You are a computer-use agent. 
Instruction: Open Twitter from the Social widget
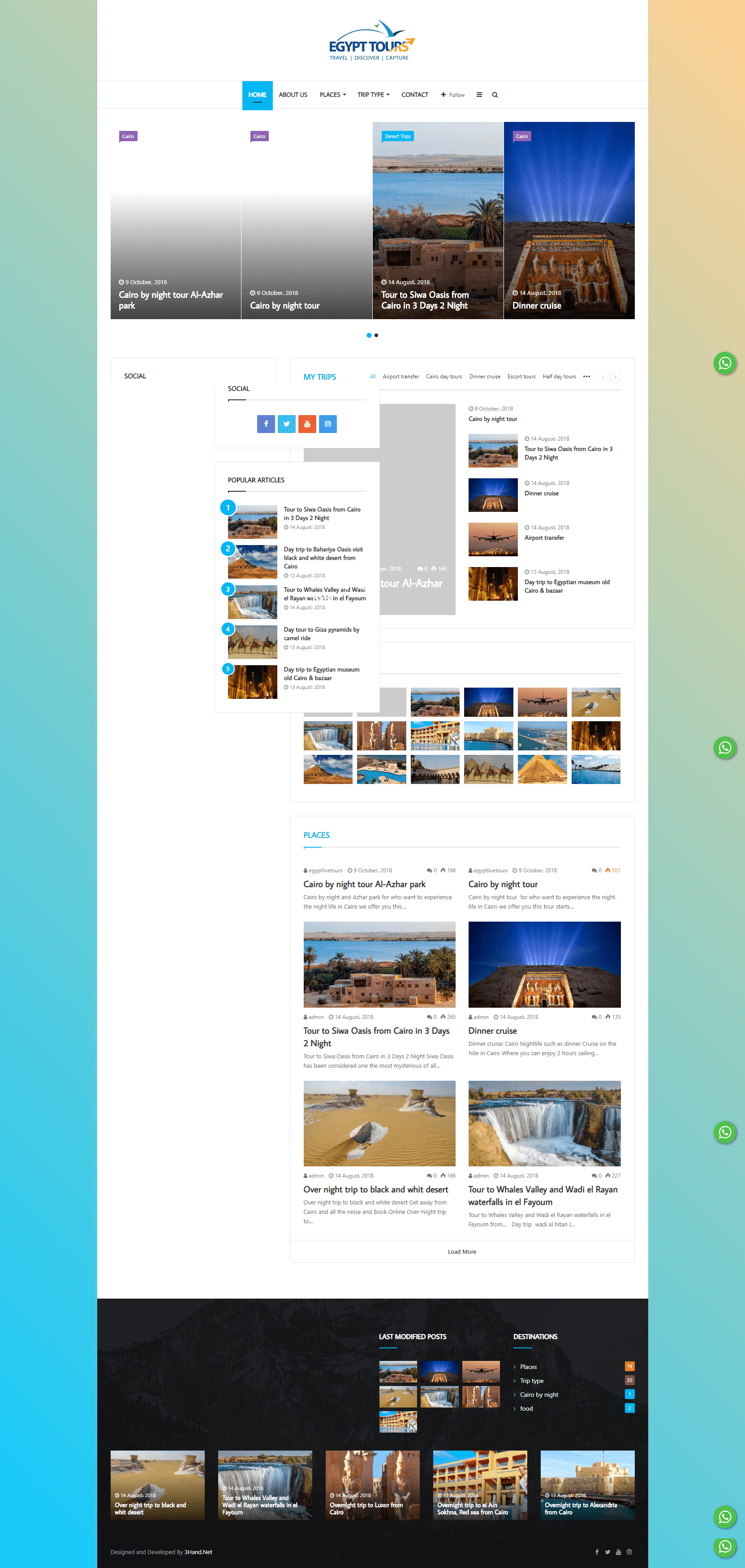286,424
